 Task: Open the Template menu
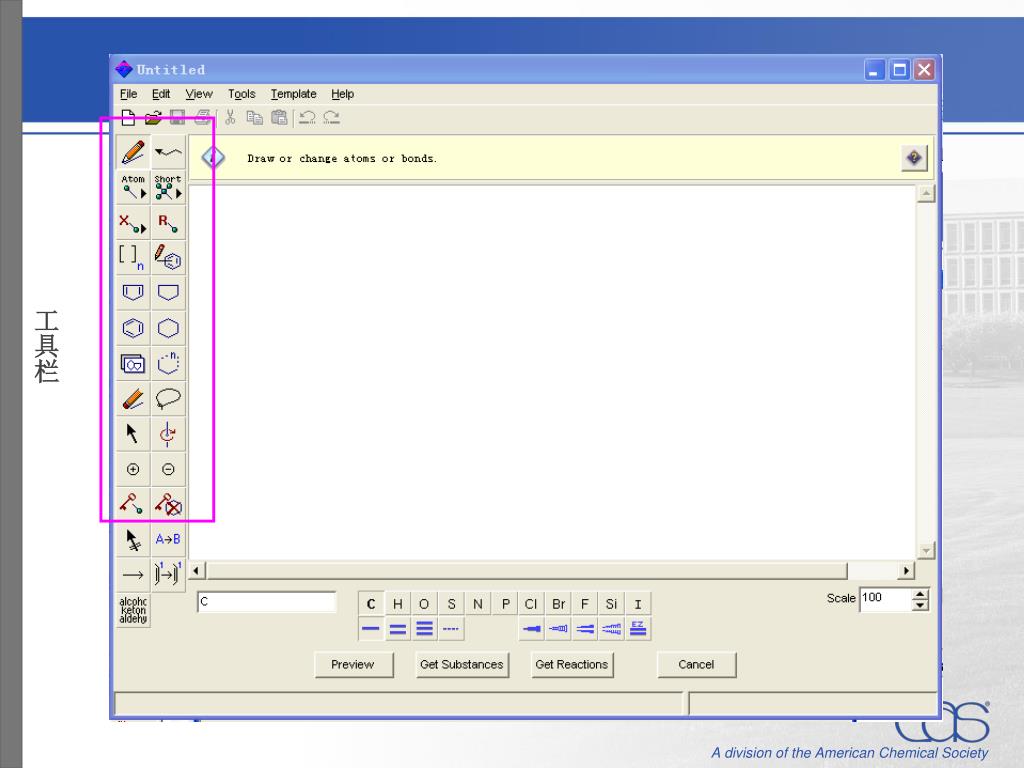(293, 94)
